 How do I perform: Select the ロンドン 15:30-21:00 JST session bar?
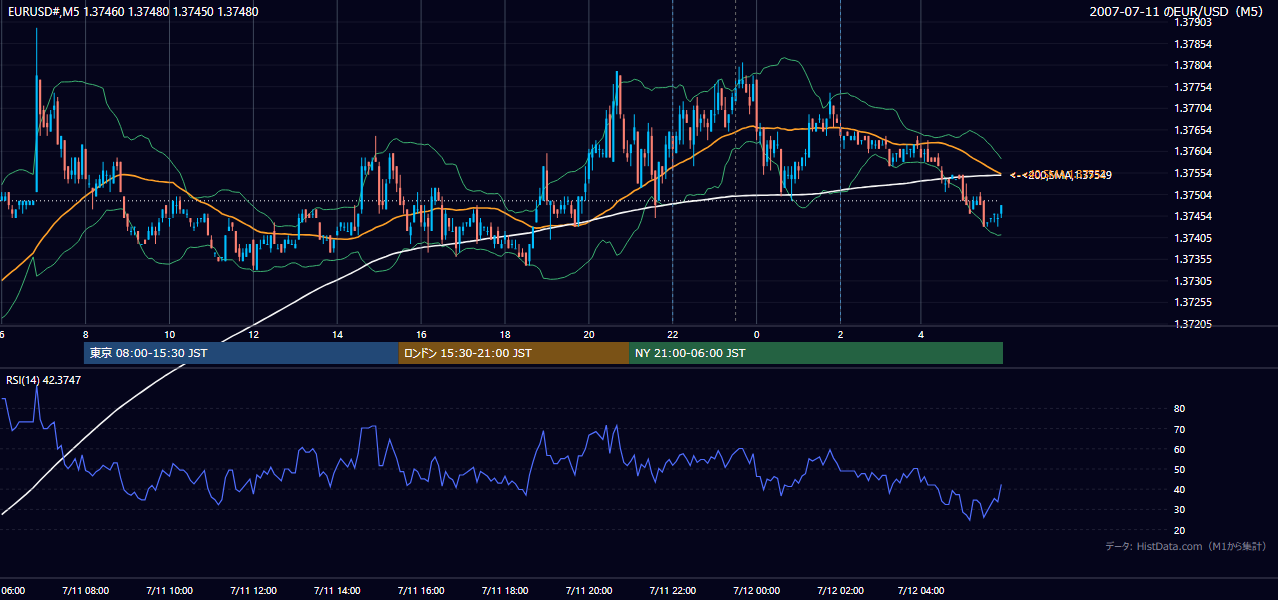pos(514,353)
